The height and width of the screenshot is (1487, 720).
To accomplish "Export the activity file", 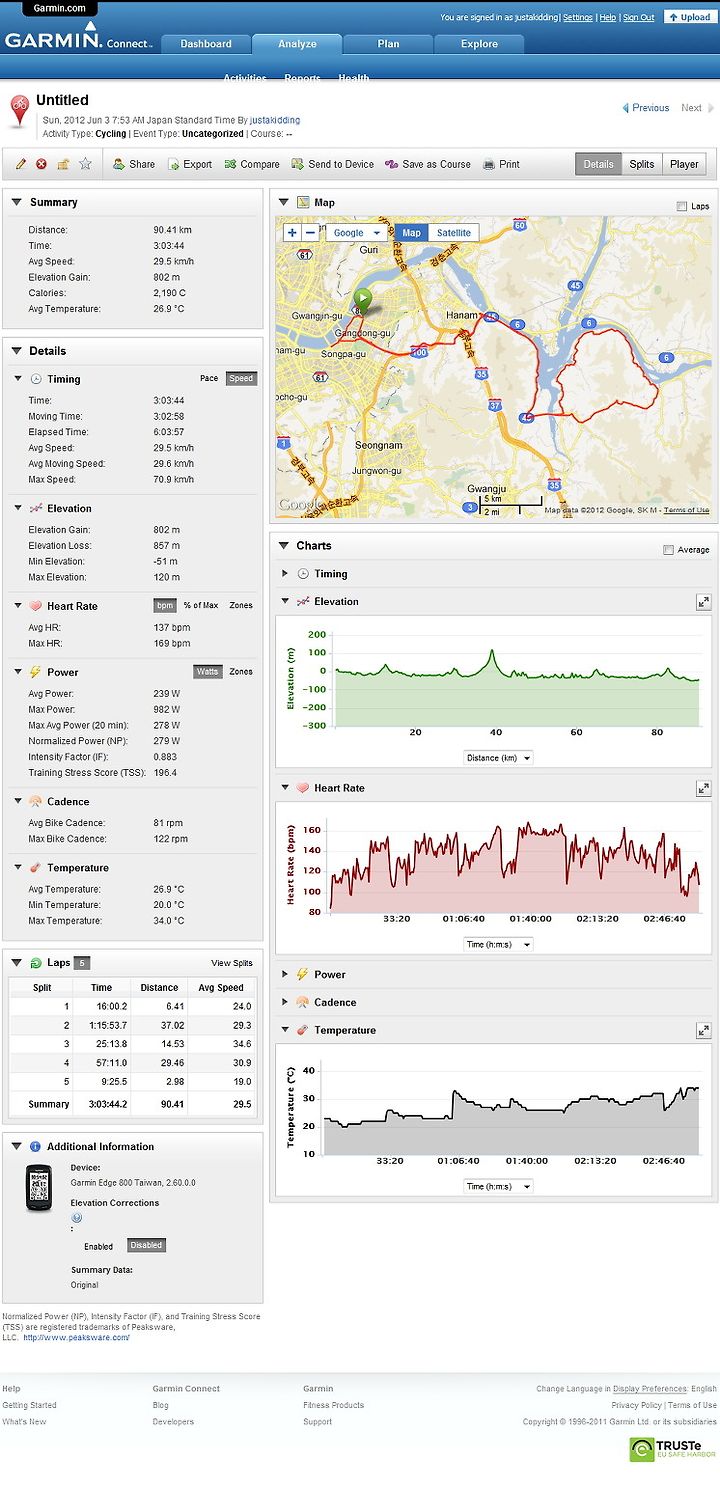I will [x=189, y=164].
